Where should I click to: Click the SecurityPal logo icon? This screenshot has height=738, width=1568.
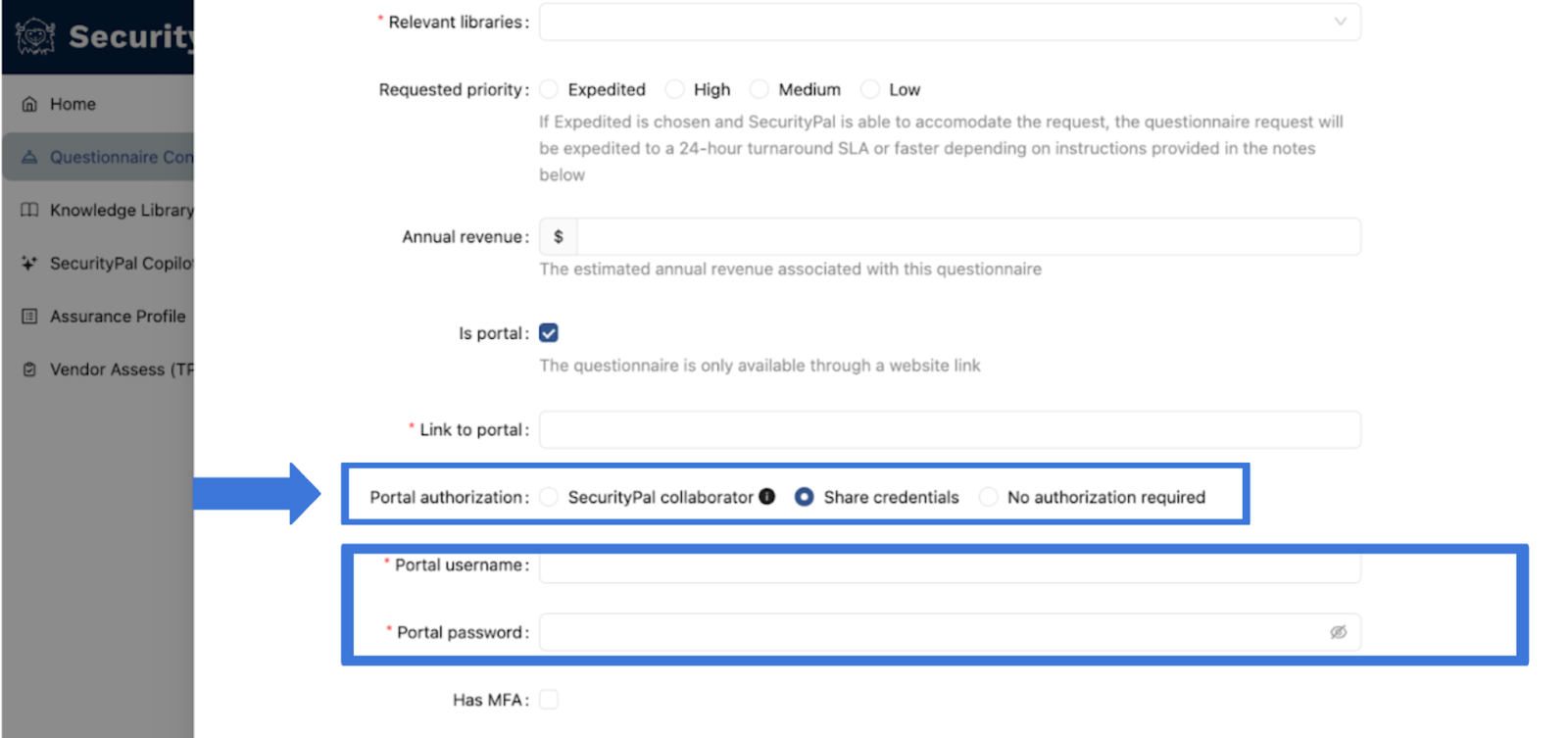[35, 36]
